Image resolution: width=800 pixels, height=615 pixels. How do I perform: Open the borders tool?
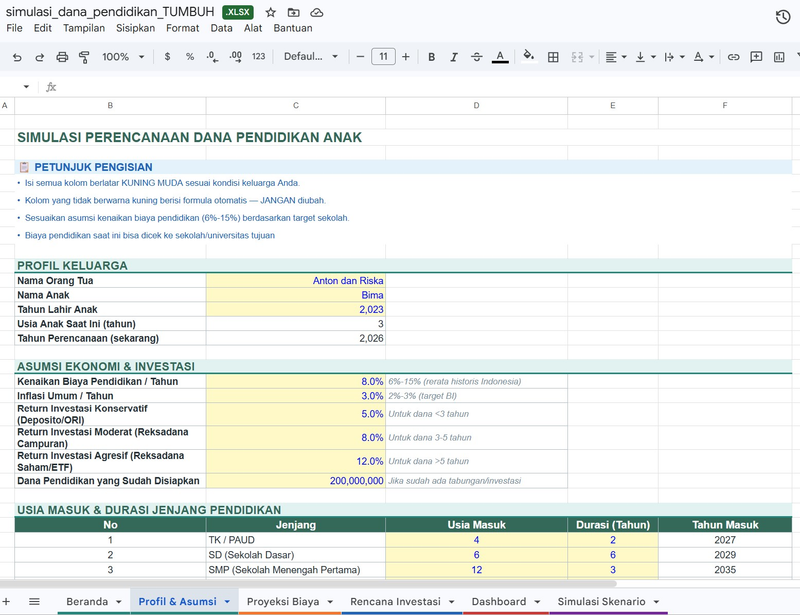[x=553, y=57]
